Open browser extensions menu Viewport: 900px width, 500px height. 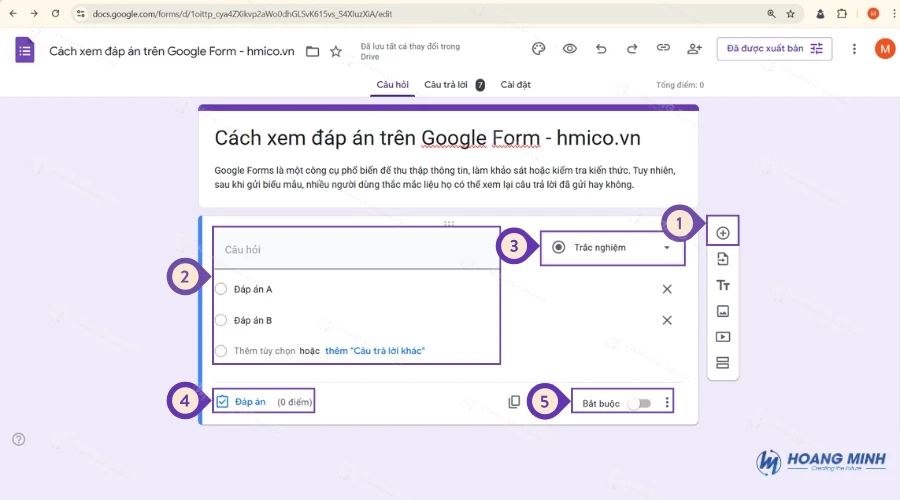pyautogui.click(x=841, y=14)
